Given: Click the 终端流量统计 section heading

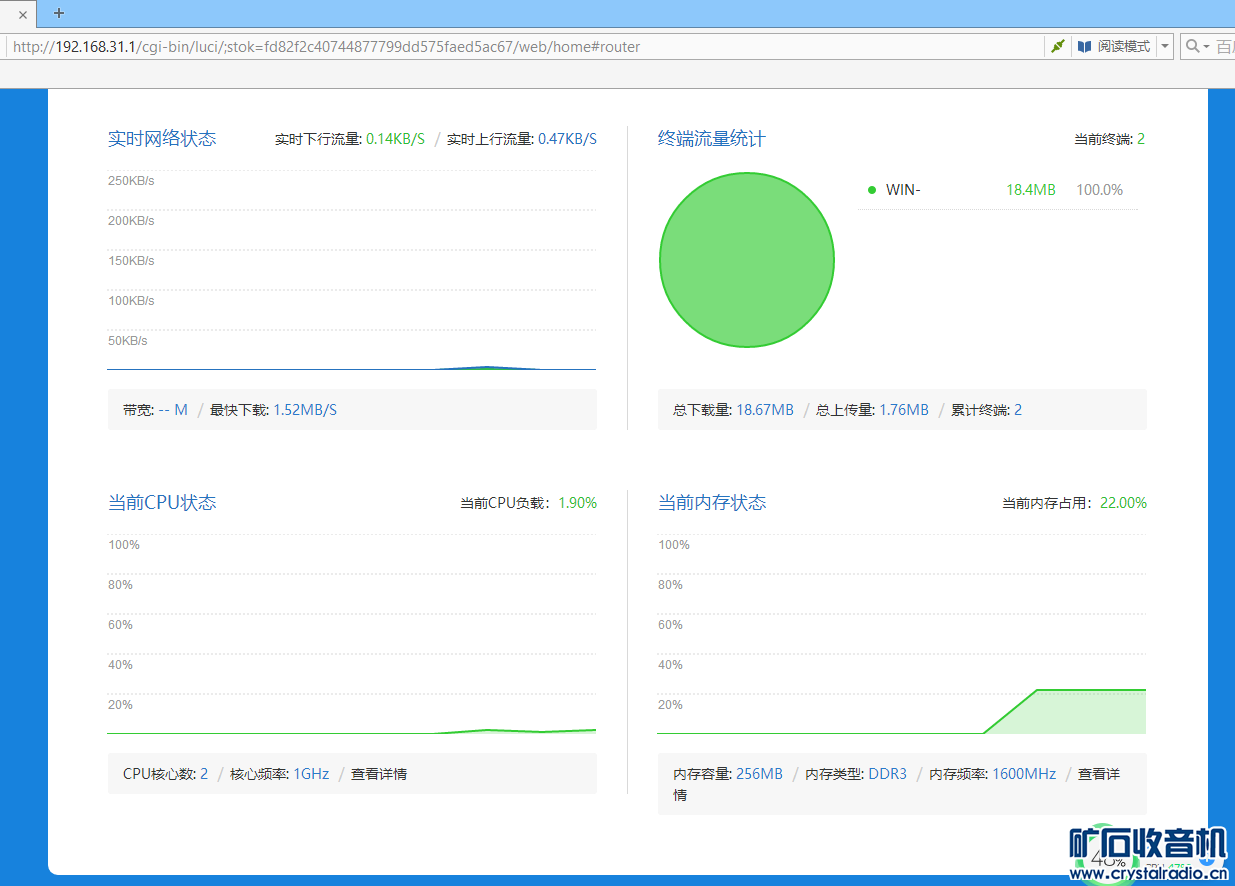Looking at the screenshot, I should [x=712, y=139].
